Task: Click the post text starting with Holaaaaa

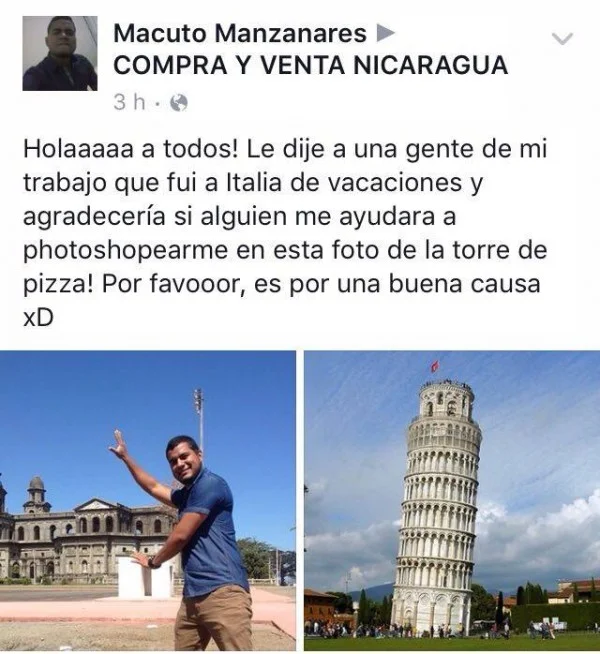Action: (285, 234)
